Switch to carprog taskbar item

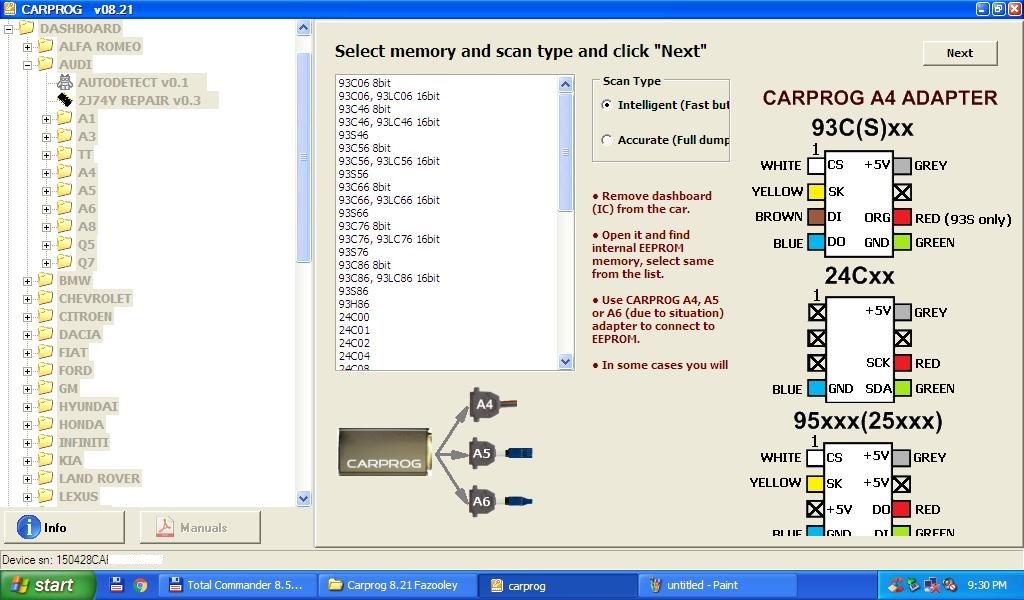[558, 585]
